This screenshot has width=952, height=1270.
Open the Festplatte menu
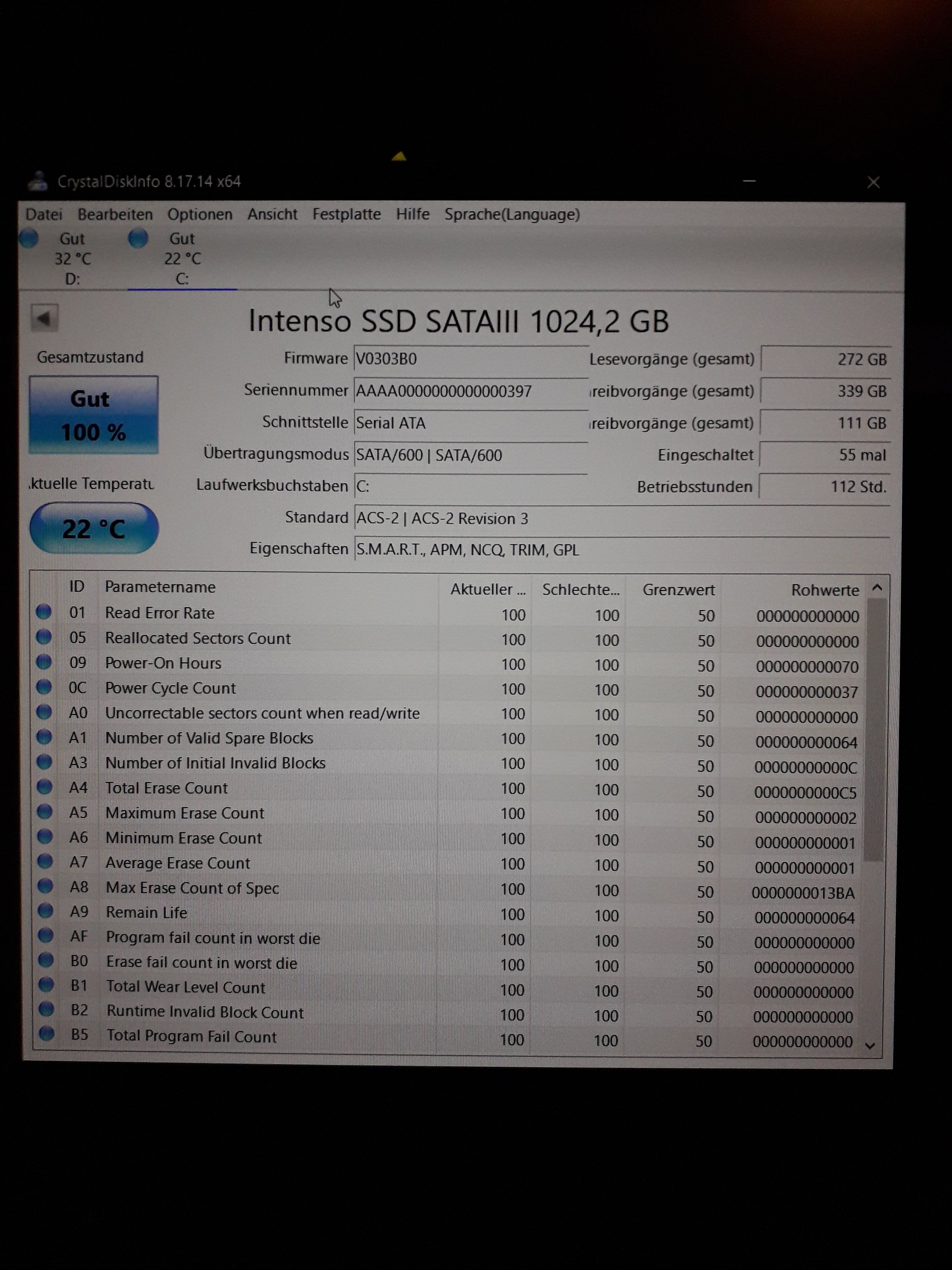click(x=346, y=214)
